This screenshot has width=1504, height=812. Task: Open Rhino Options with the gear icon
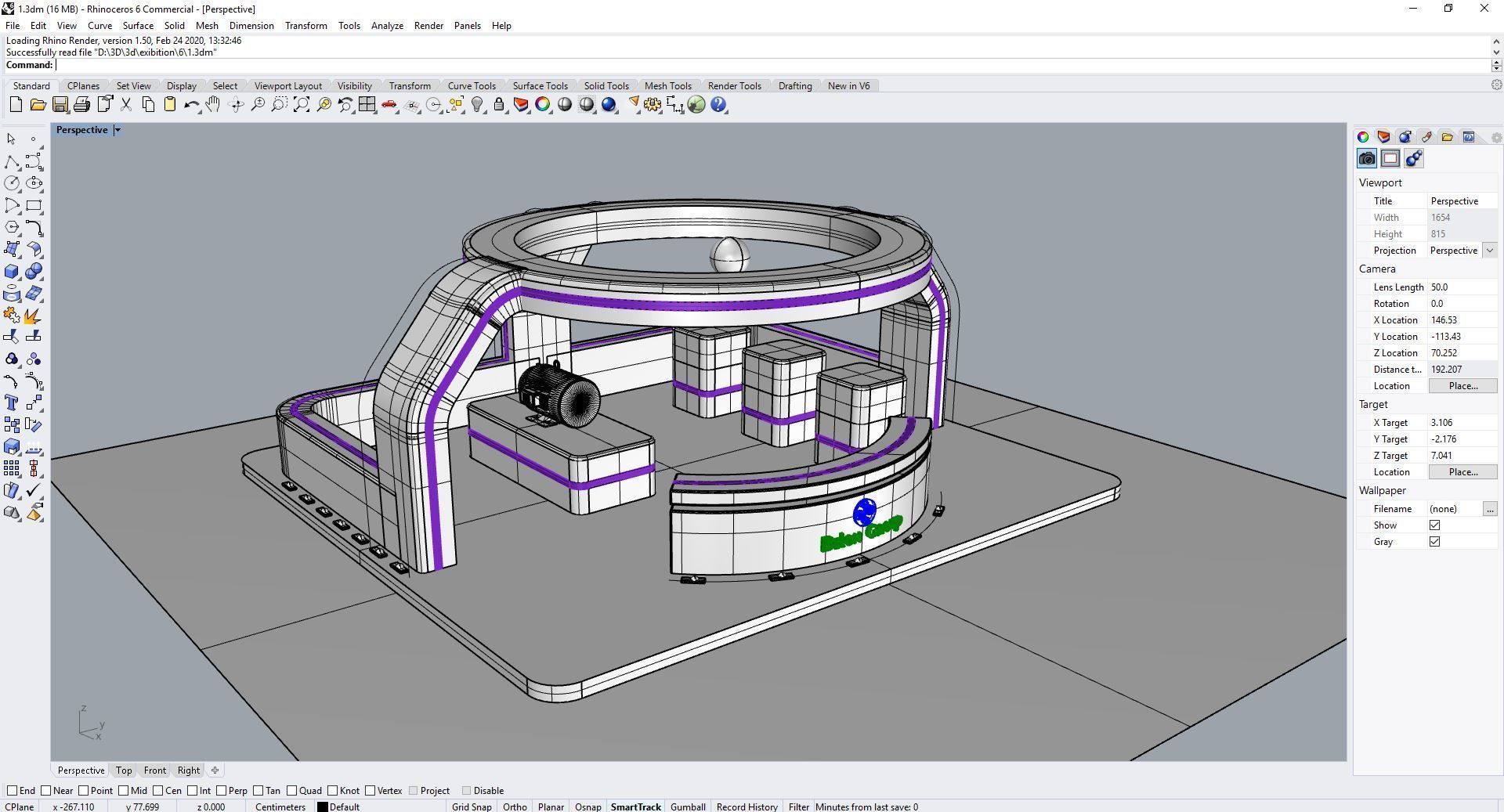tap(653, 105)
